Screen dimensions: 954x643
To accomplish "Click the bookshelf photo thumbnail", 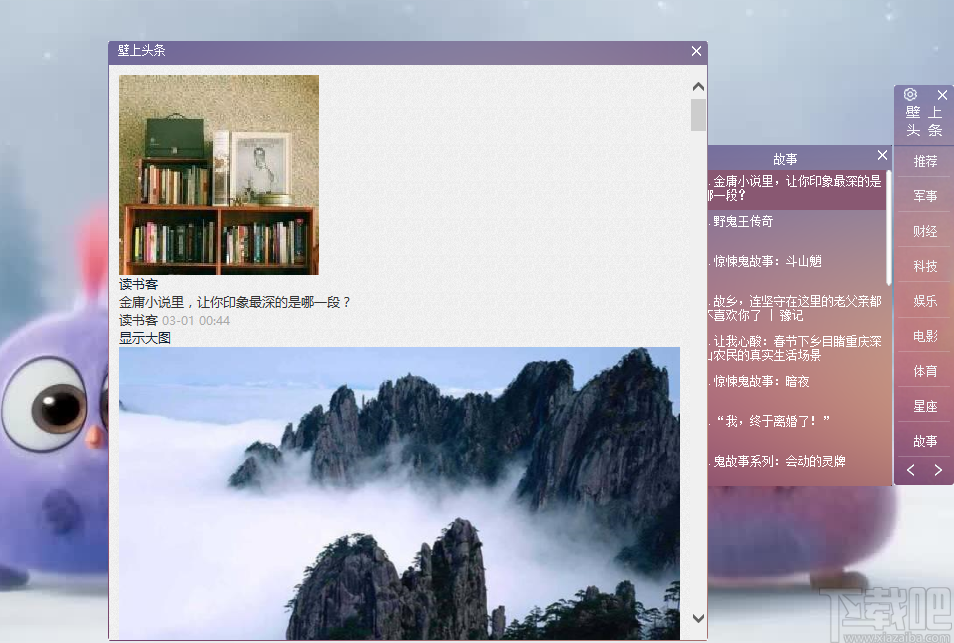I will 219,175.
